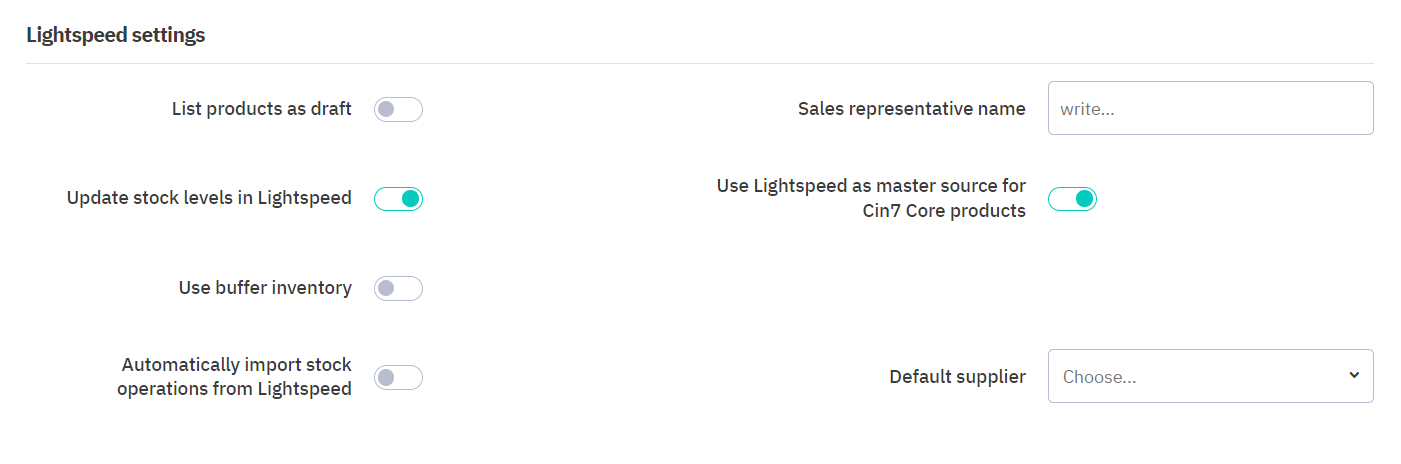Click the teal knob on Update stock toggle
The width and height of the screenshot is (1401, 464).
409,199
